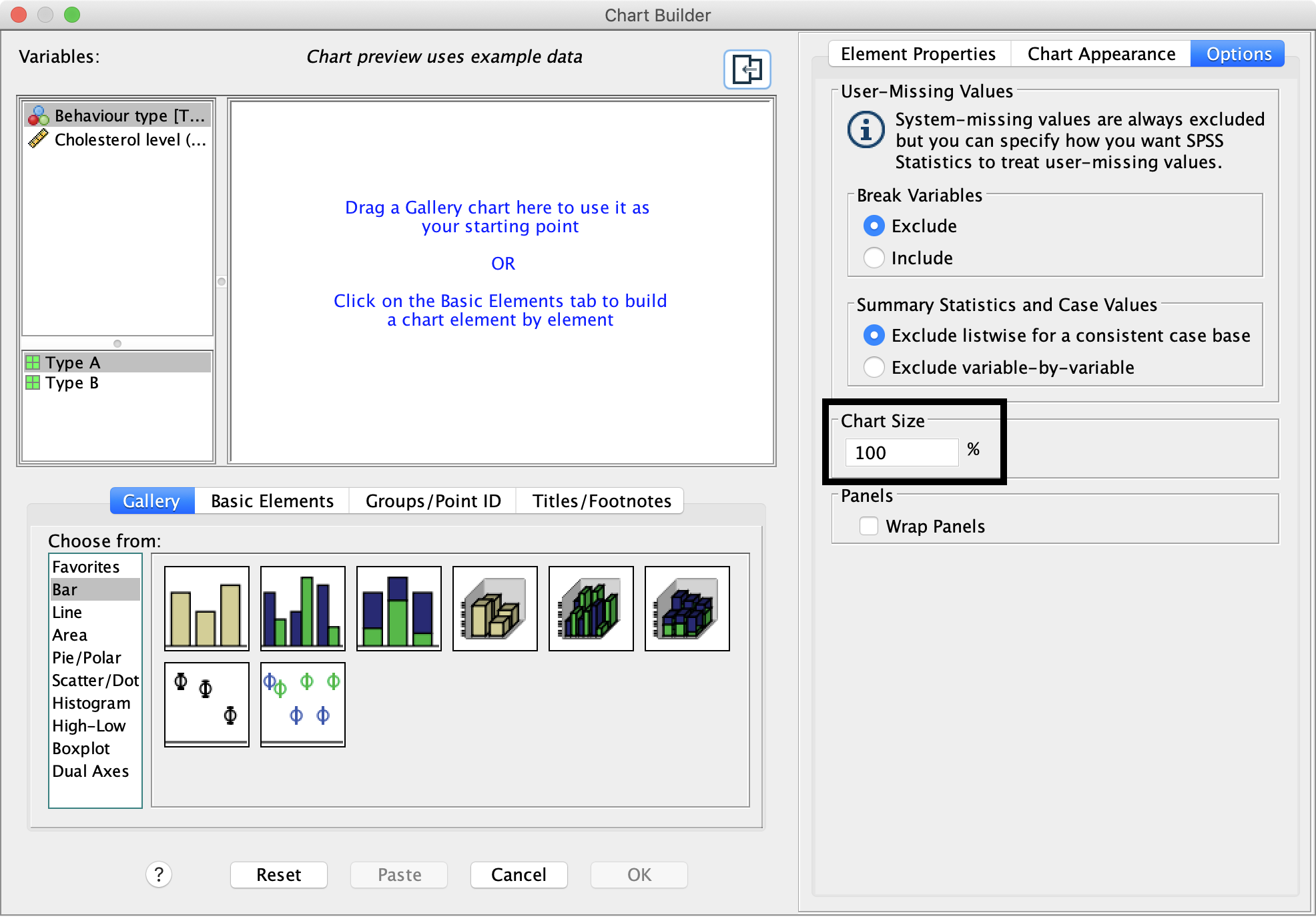Switch to the Basic Elements tab
This screenshot has height=917, width=1316.
pos(272,501)
